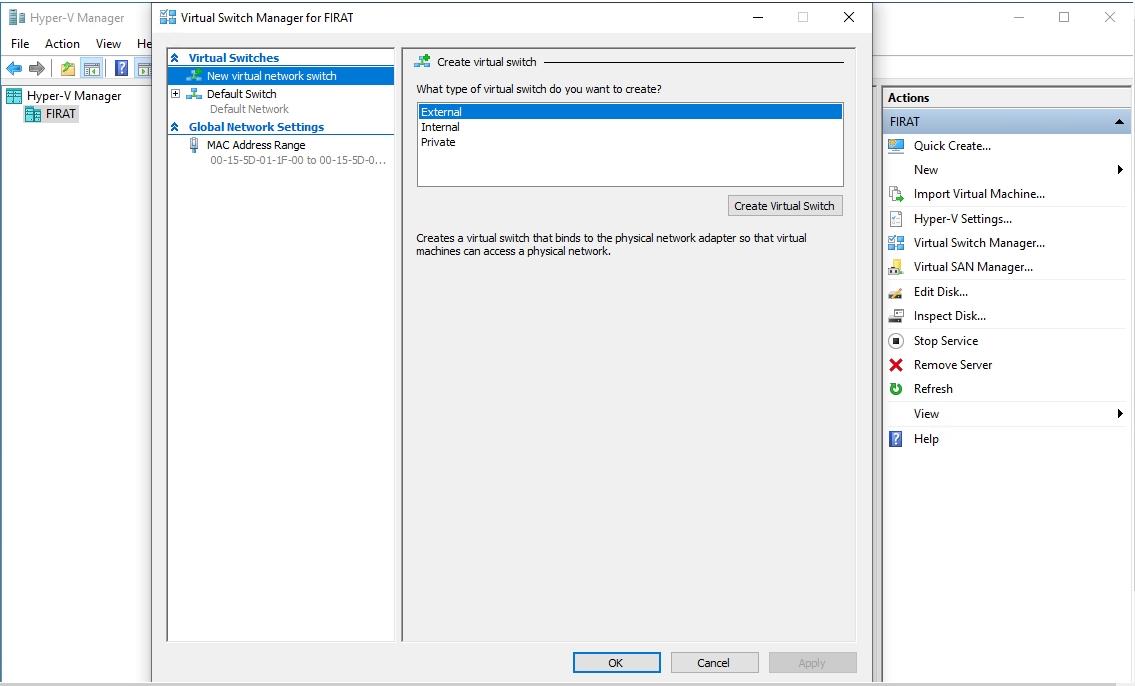Select FIRAT server node label
Viewport: 1135px width, 686px height.
tap(61, 114)
